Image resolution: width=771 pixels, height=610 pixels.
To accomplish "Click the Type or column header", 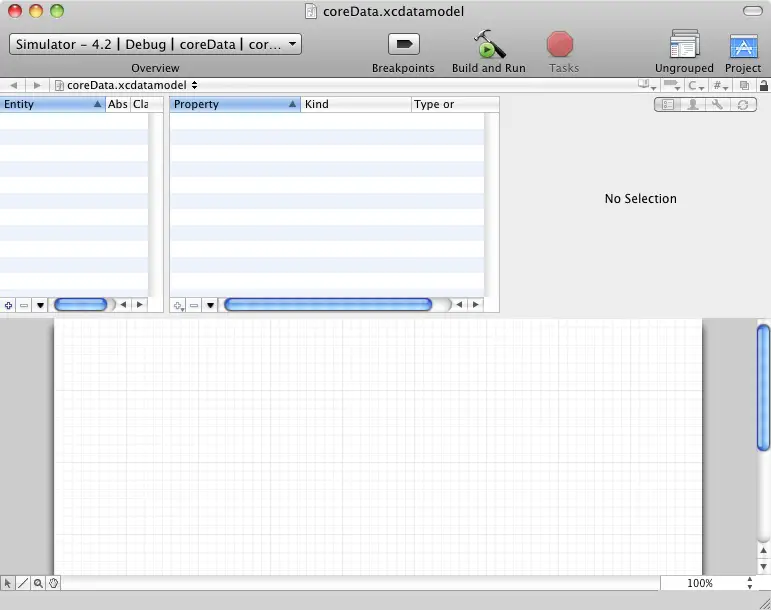I will (x=455, y=104).
